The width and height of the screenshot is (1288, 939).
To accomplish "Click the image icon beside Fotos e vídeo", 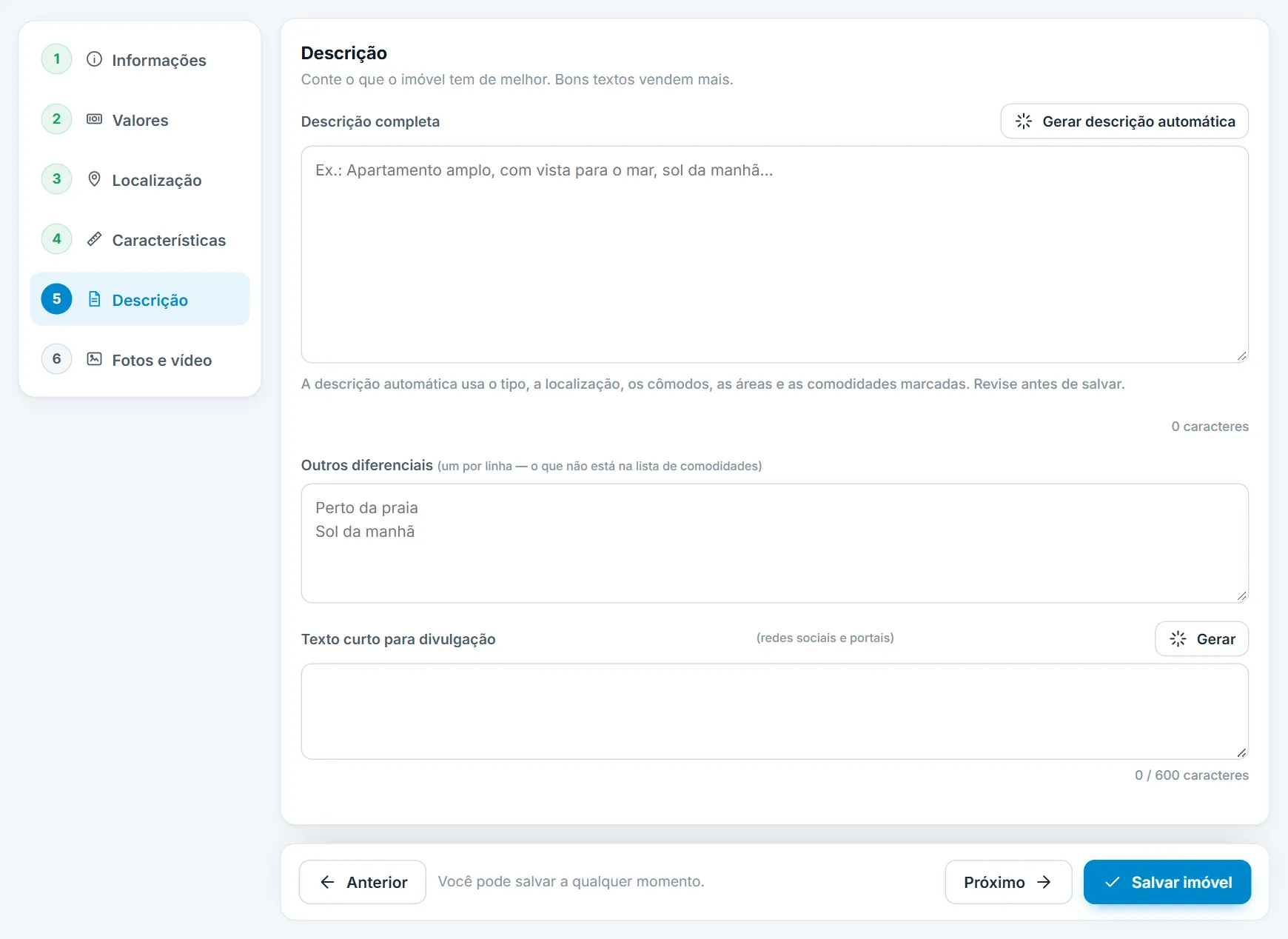I will [x=94, y=359].
